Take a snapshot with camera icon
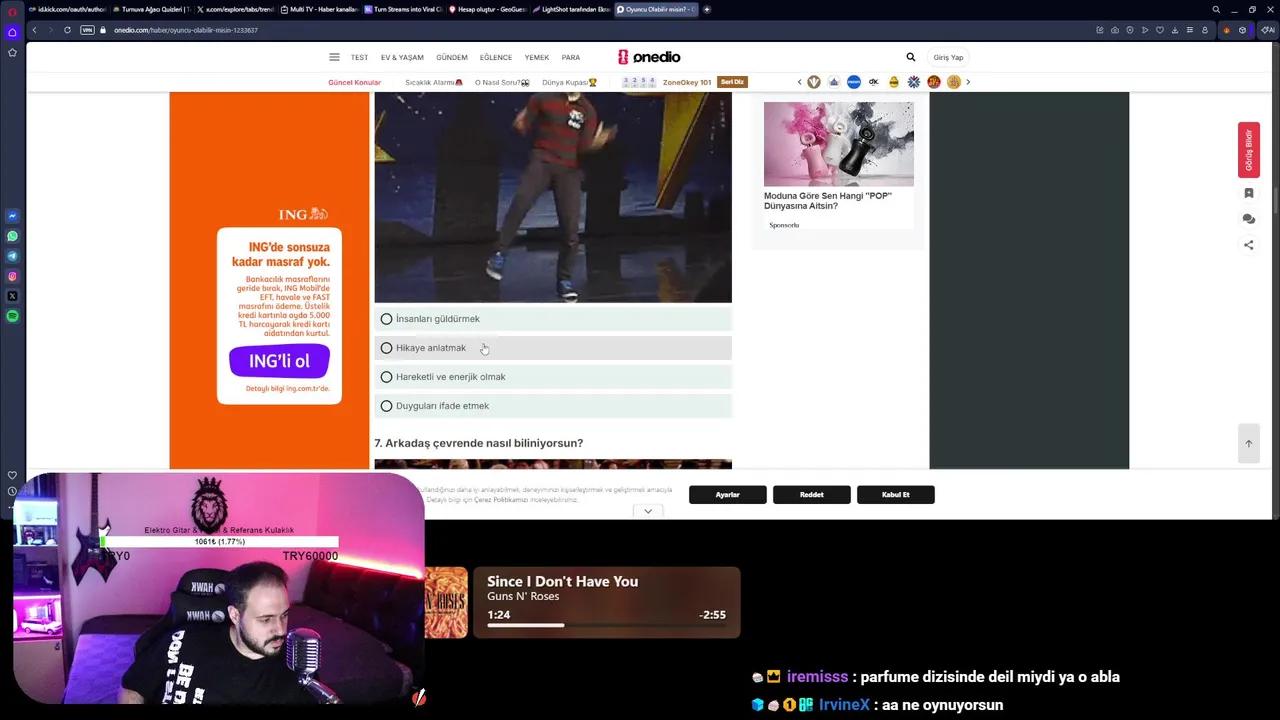Image resolution: width=1280 pixels, height=720 pixels. (x=1115, y=30)
